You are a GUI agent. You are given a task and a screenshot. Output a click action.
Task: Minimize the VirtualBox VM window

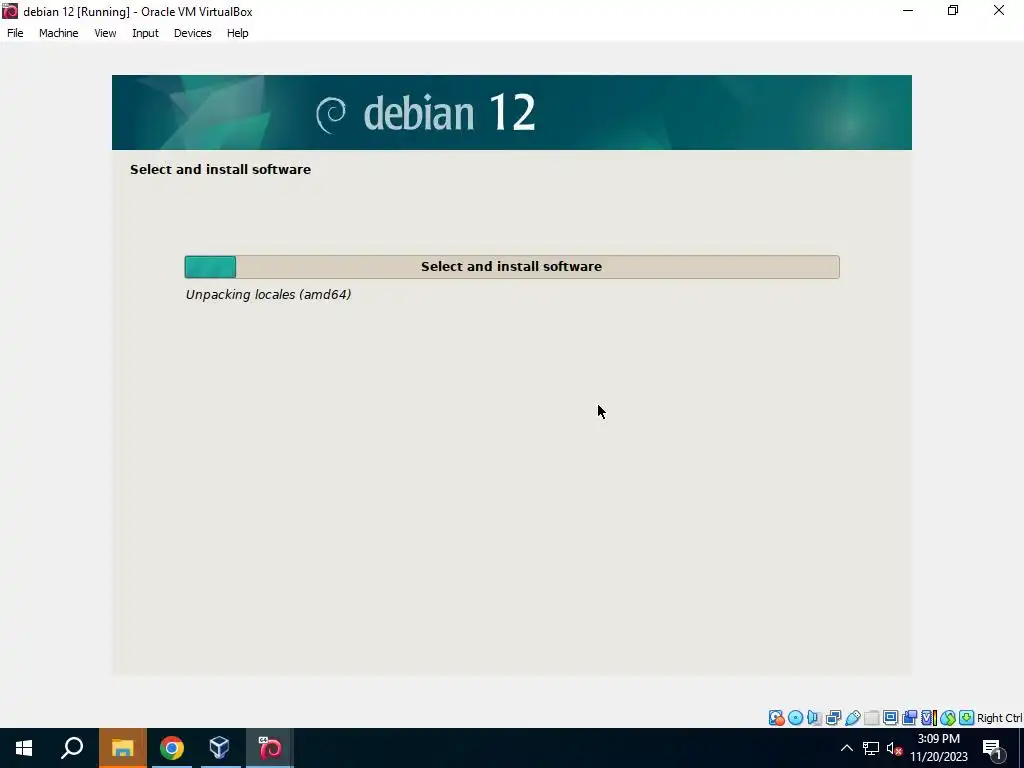coord(908,11)
